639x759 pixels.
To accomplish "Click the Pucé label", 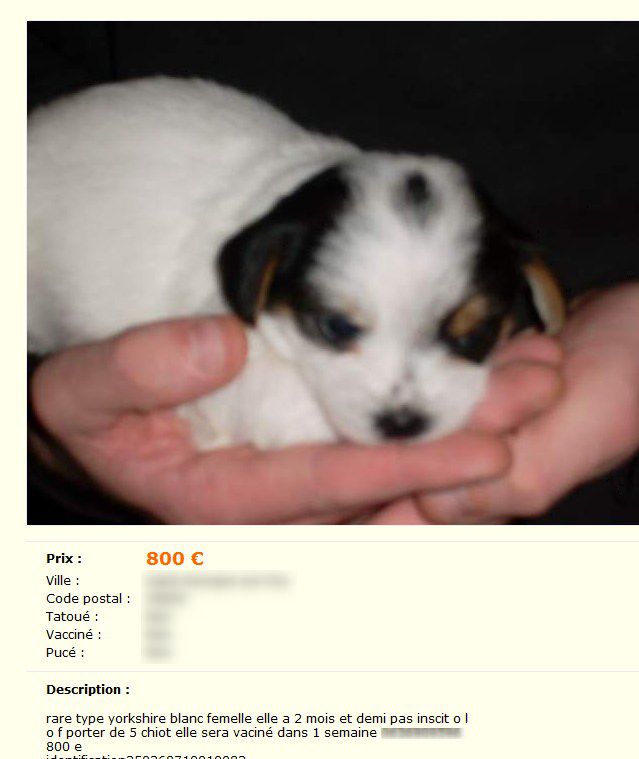I will [65, 653].
